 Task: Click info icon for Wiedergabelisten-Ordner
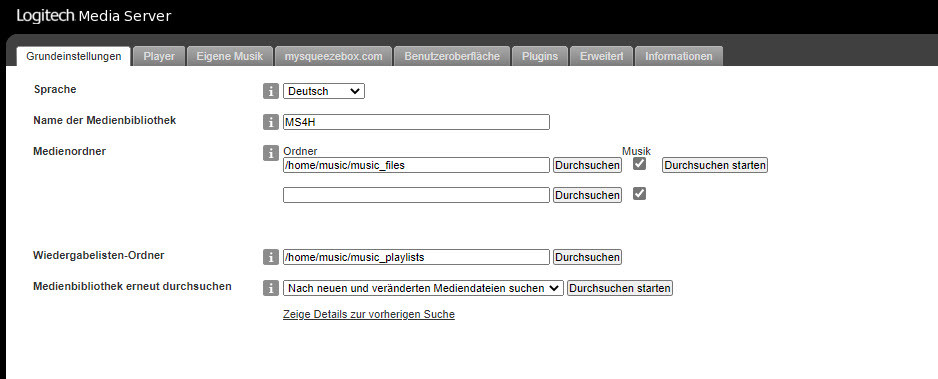(271, 257)
